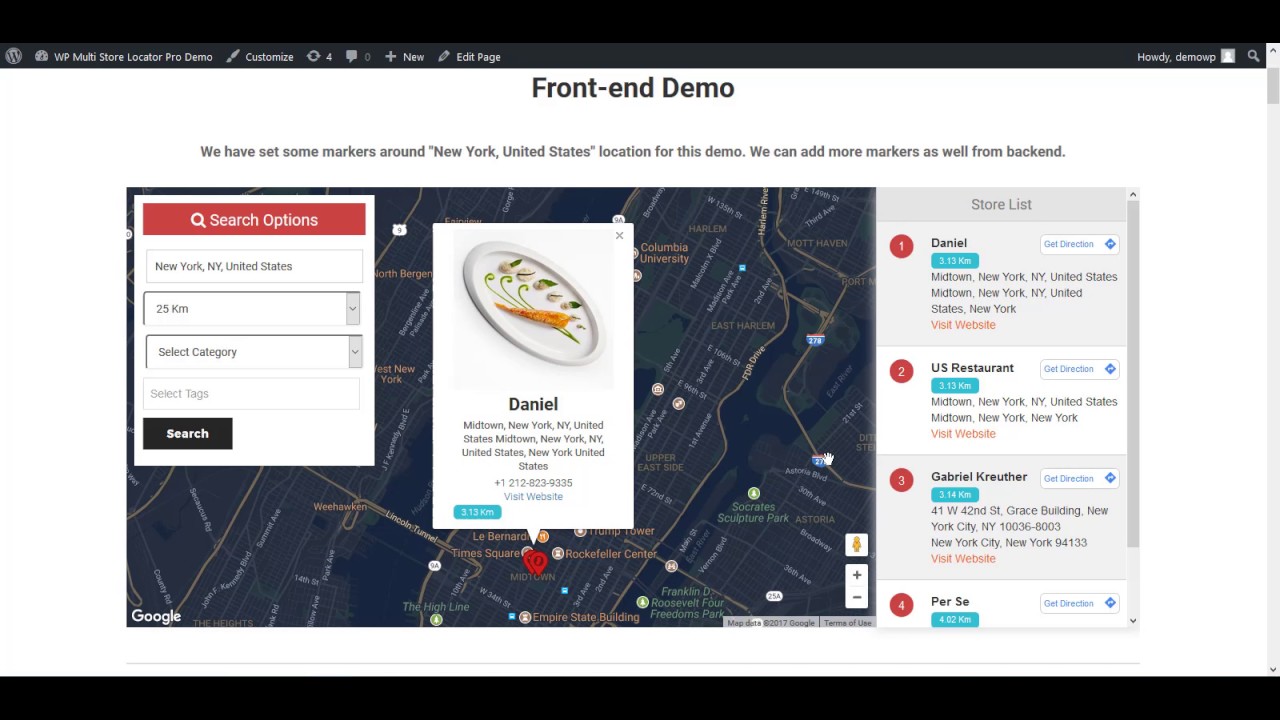Click Visit Website under US Restaurant
This screenshot has width=1280, height=720.
tap(963, 434)
